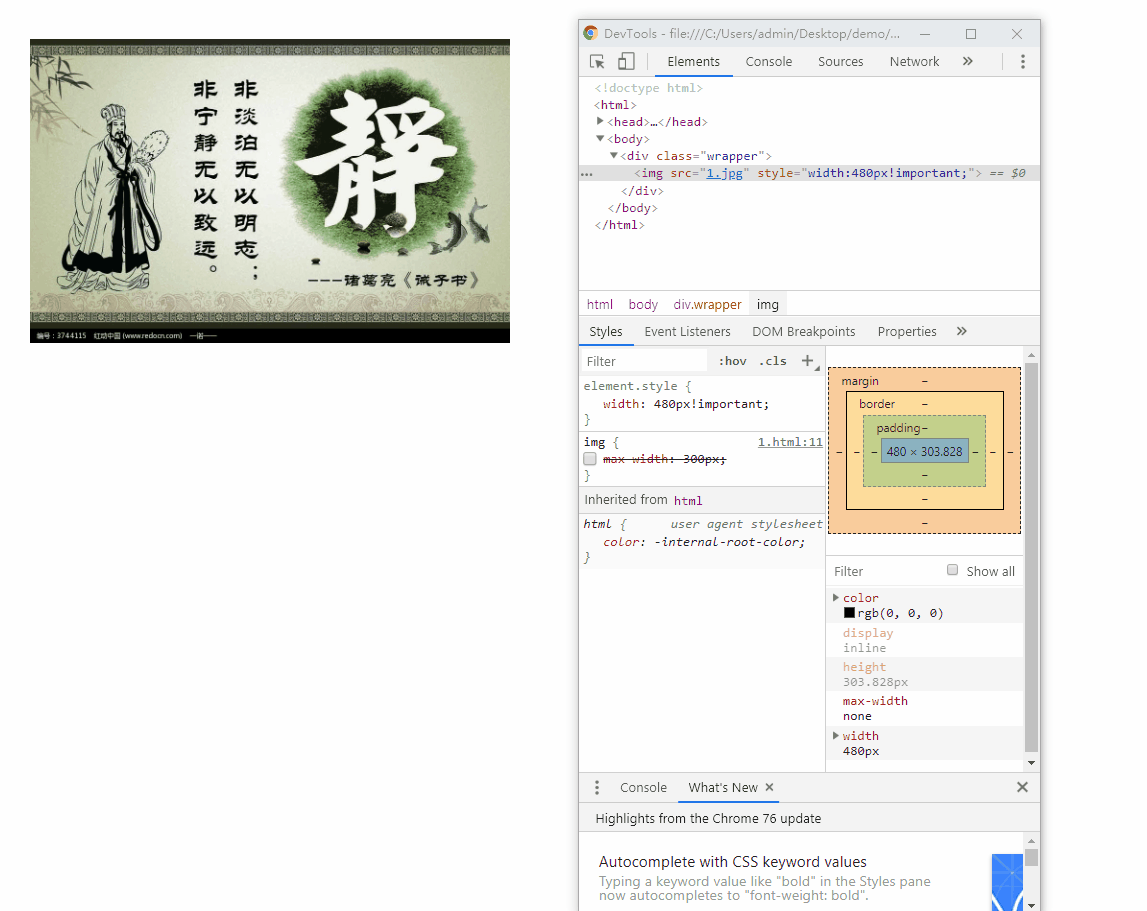Click the black color swatch for rgb(0, 0, 0)

[849, 613]
